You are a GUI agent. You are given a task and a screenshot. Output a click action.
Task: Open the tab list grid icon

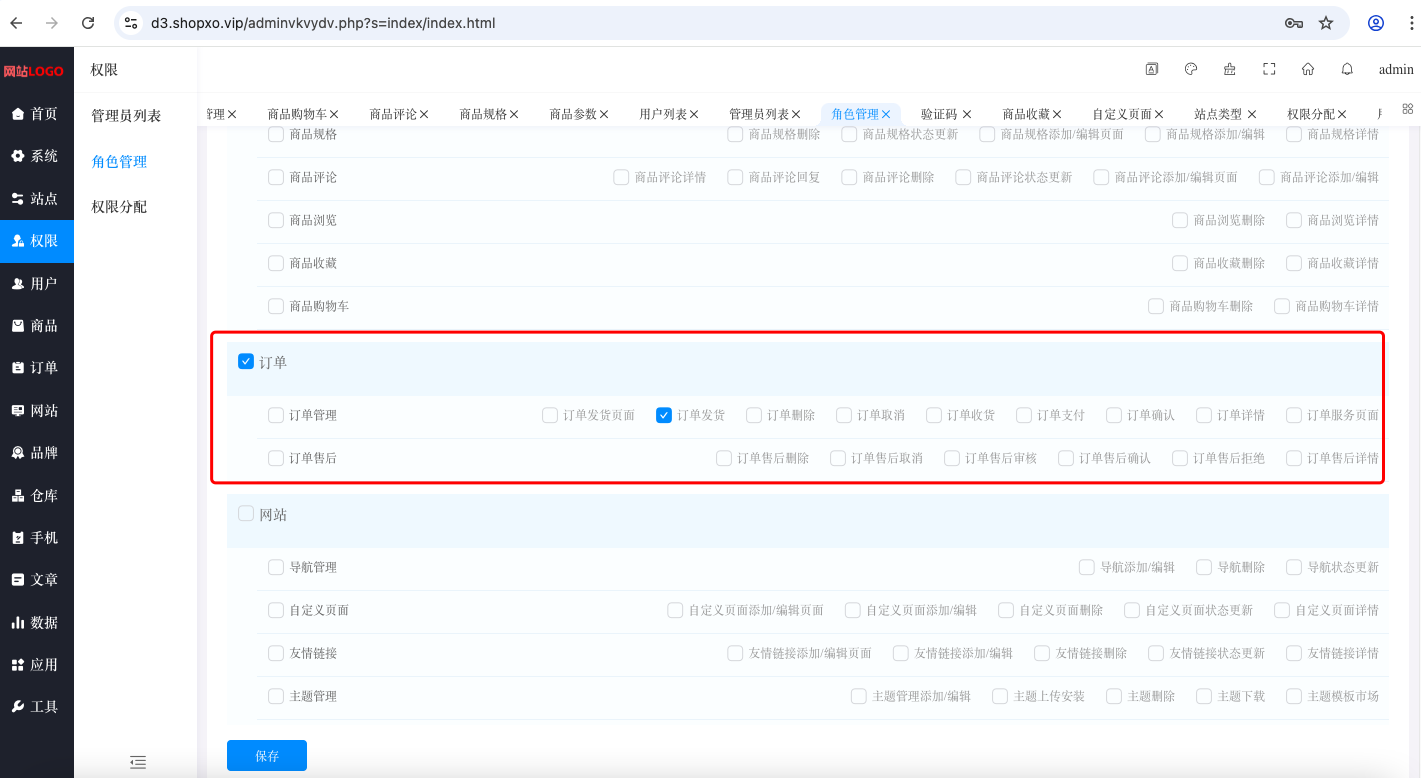[x=1408, y=108]
